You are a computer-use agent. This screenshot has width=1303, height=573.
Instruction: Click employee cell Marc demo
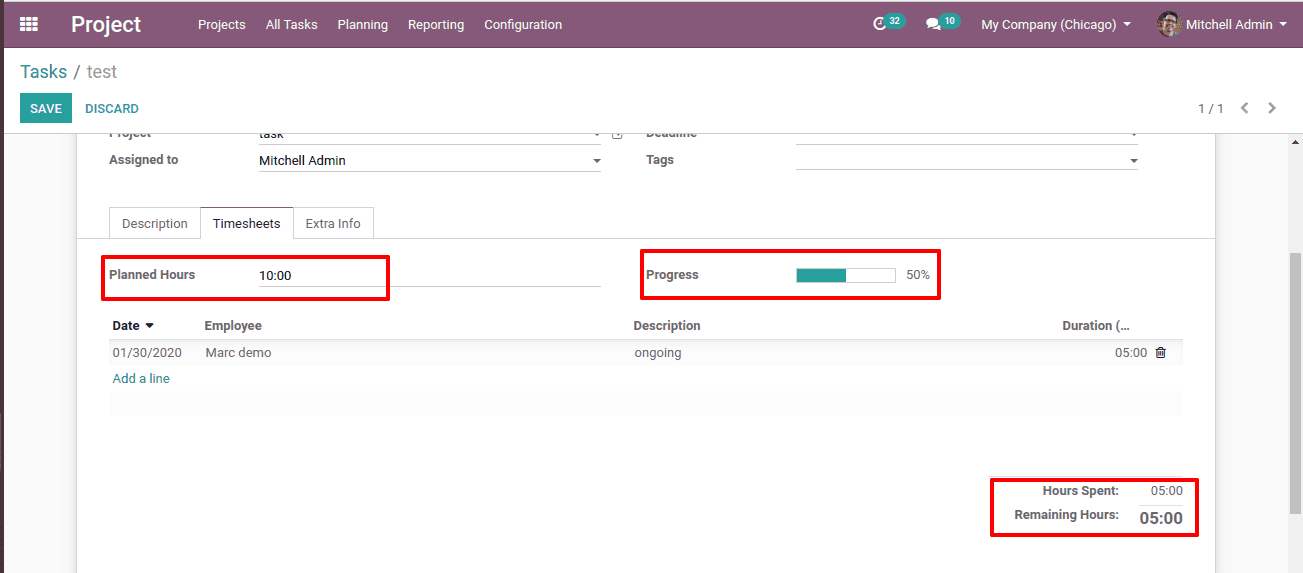238,353
